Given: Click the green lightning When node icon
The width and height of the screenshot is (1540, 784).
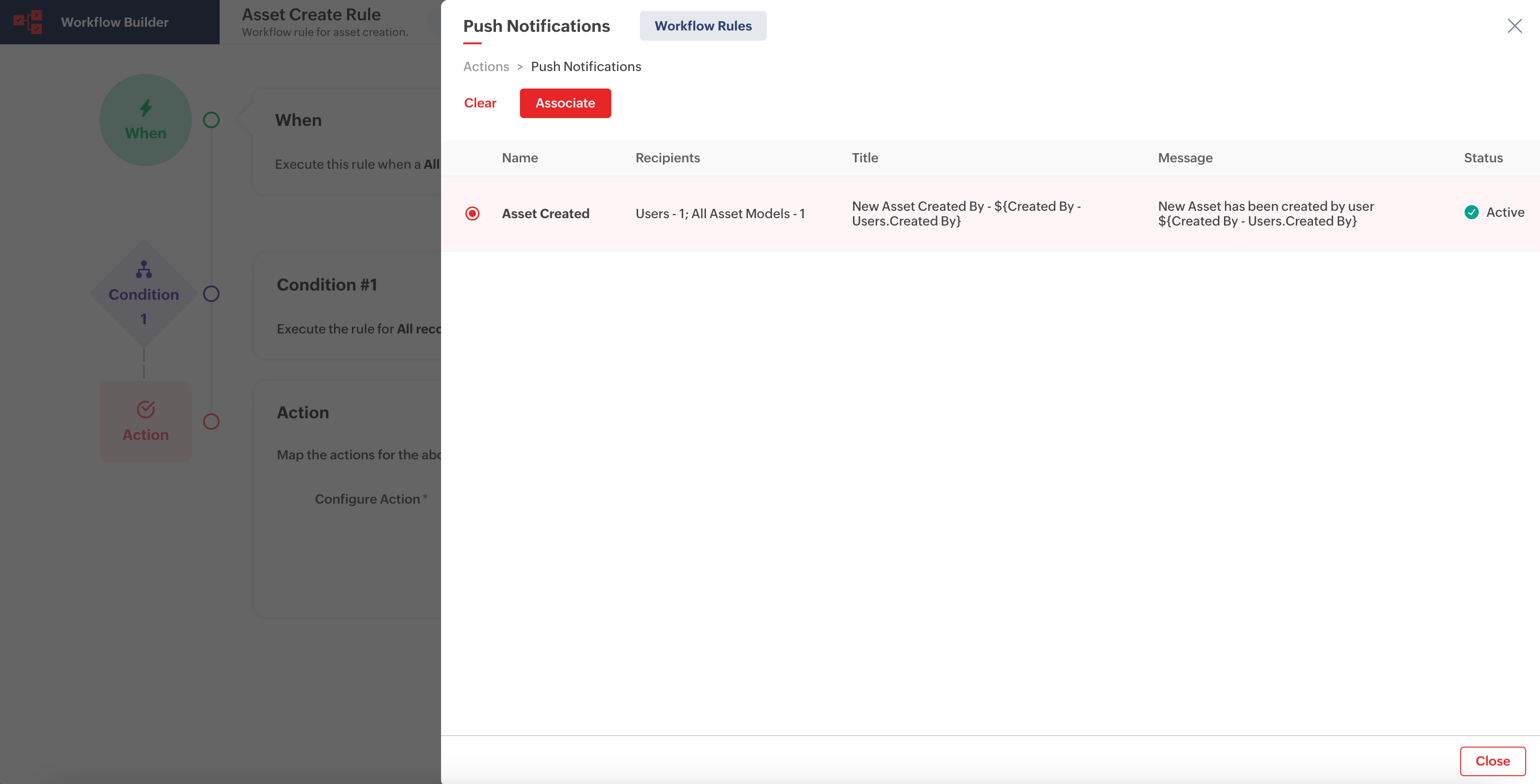Looking at the screenshot, I should [x=145, y=108].
